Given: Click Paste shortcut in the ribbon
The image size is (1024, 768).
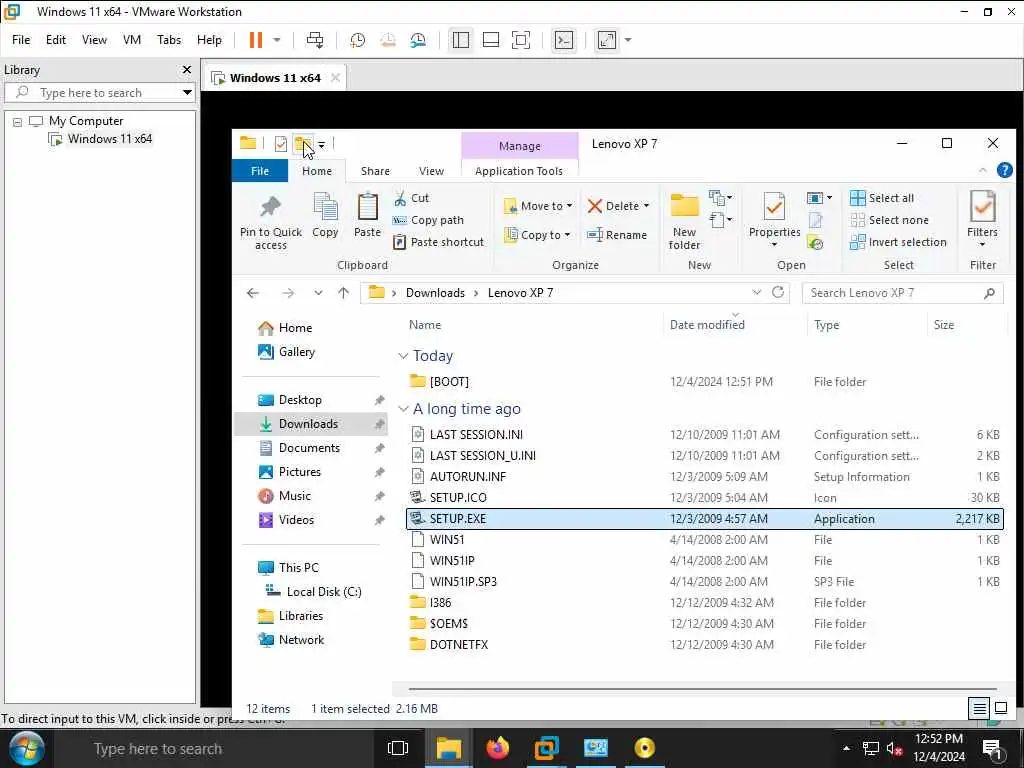Looking at the screenshot, I should [439, 242].
